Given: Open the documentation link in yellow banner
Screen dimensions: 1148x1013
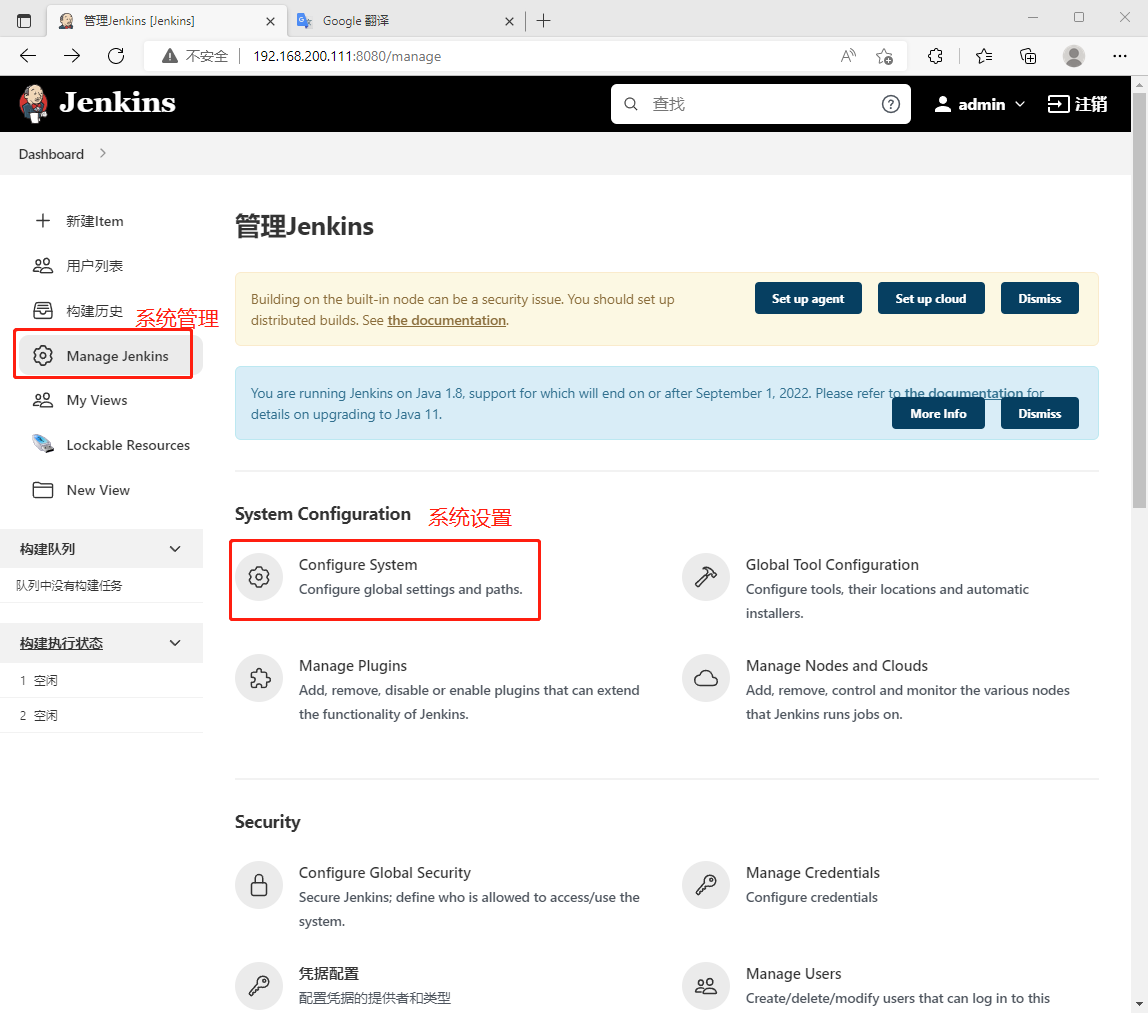Looking at the screenshot, I should coord(447,320).
